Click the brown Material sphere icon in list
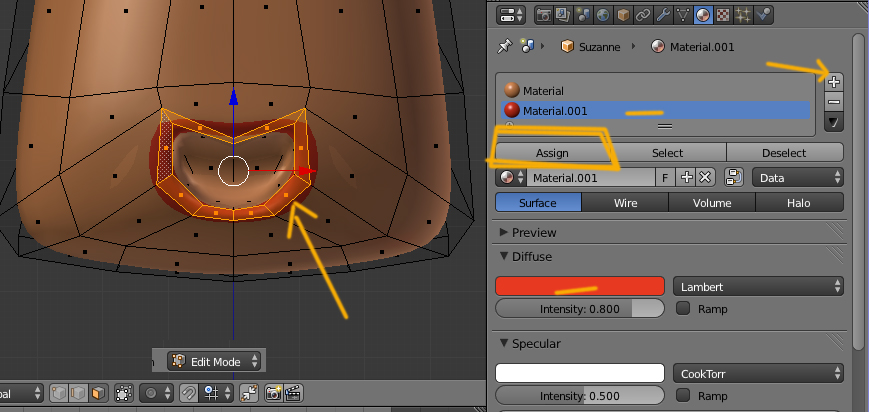This screenshot has width=869, height=412. (x=512, y=90)
